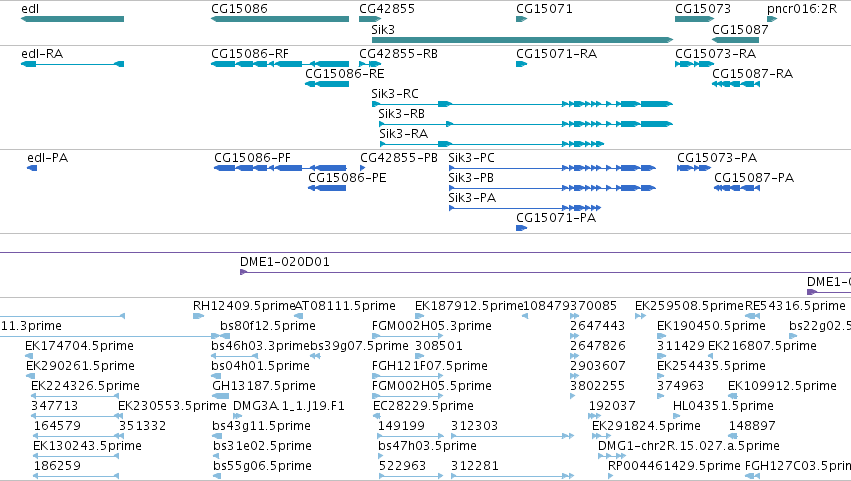
Task: Select the EK130243.5prime EST label
Action: [87, 446]
